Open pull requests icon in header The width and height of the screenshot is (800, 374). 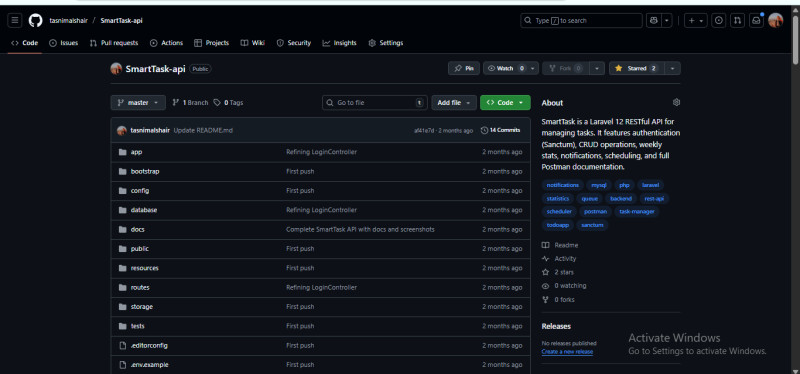737,20
